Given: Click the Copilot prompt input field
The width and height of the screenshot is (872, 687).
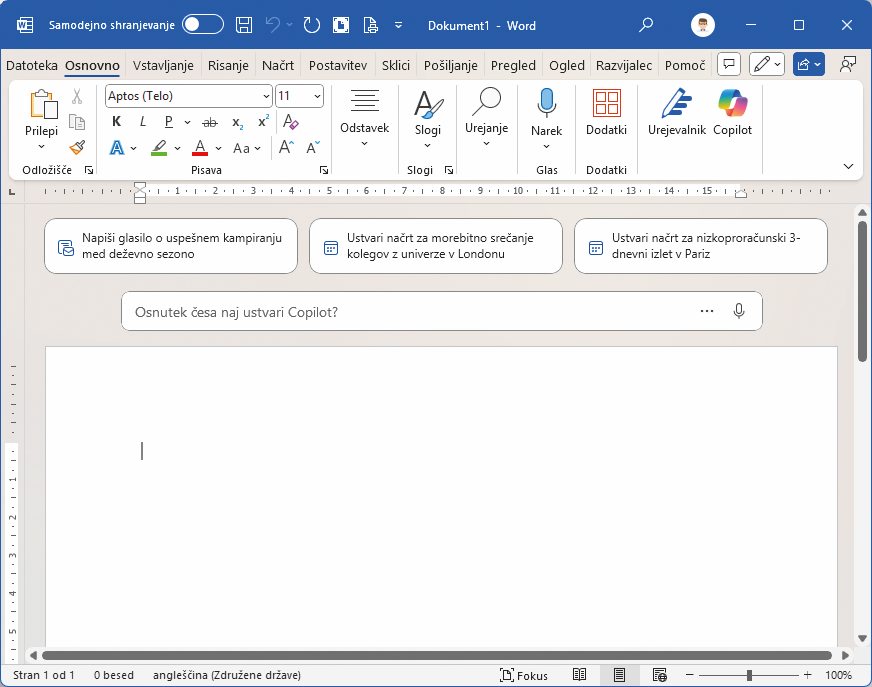Looking at the screenshot, I should pos(442,311).
